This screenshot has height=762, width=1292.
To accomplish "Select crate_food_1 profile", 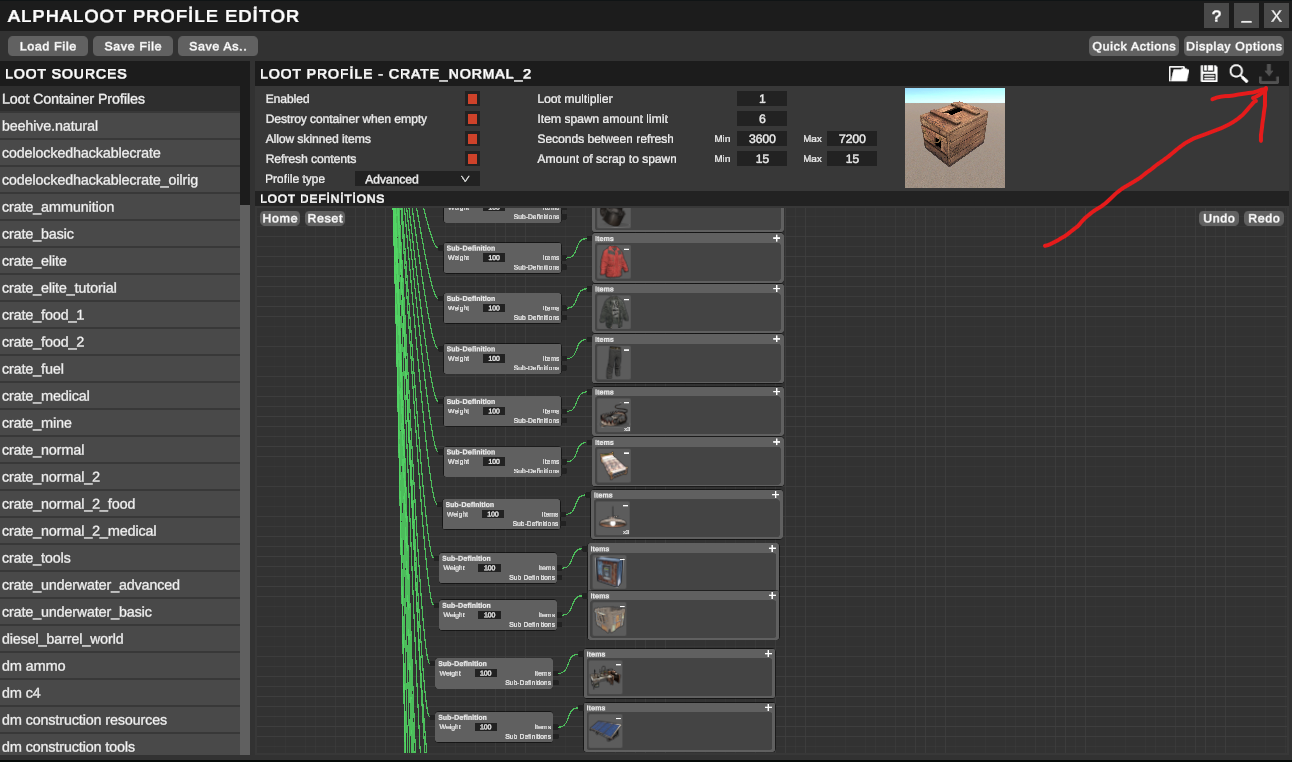I will [120, 315].
